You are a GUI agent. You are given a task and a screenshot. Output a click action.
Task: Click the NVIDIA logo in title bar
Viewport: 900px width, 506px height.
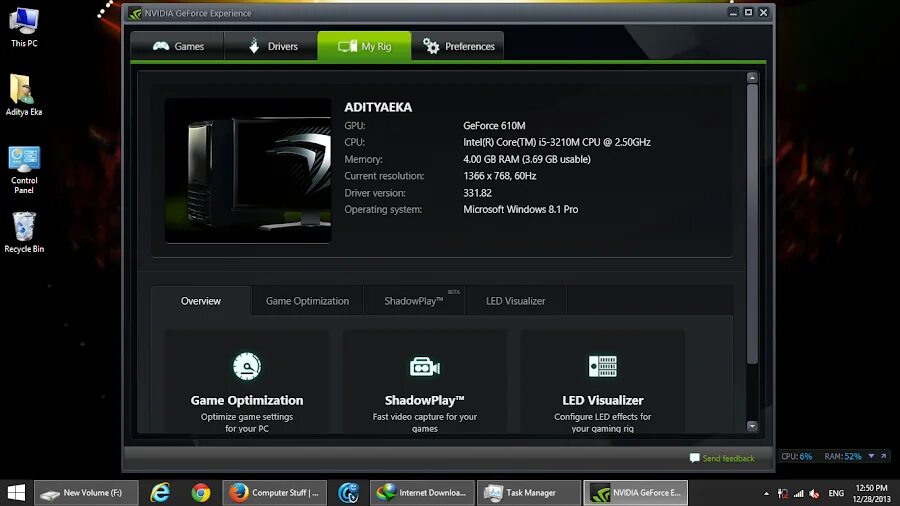135,13
